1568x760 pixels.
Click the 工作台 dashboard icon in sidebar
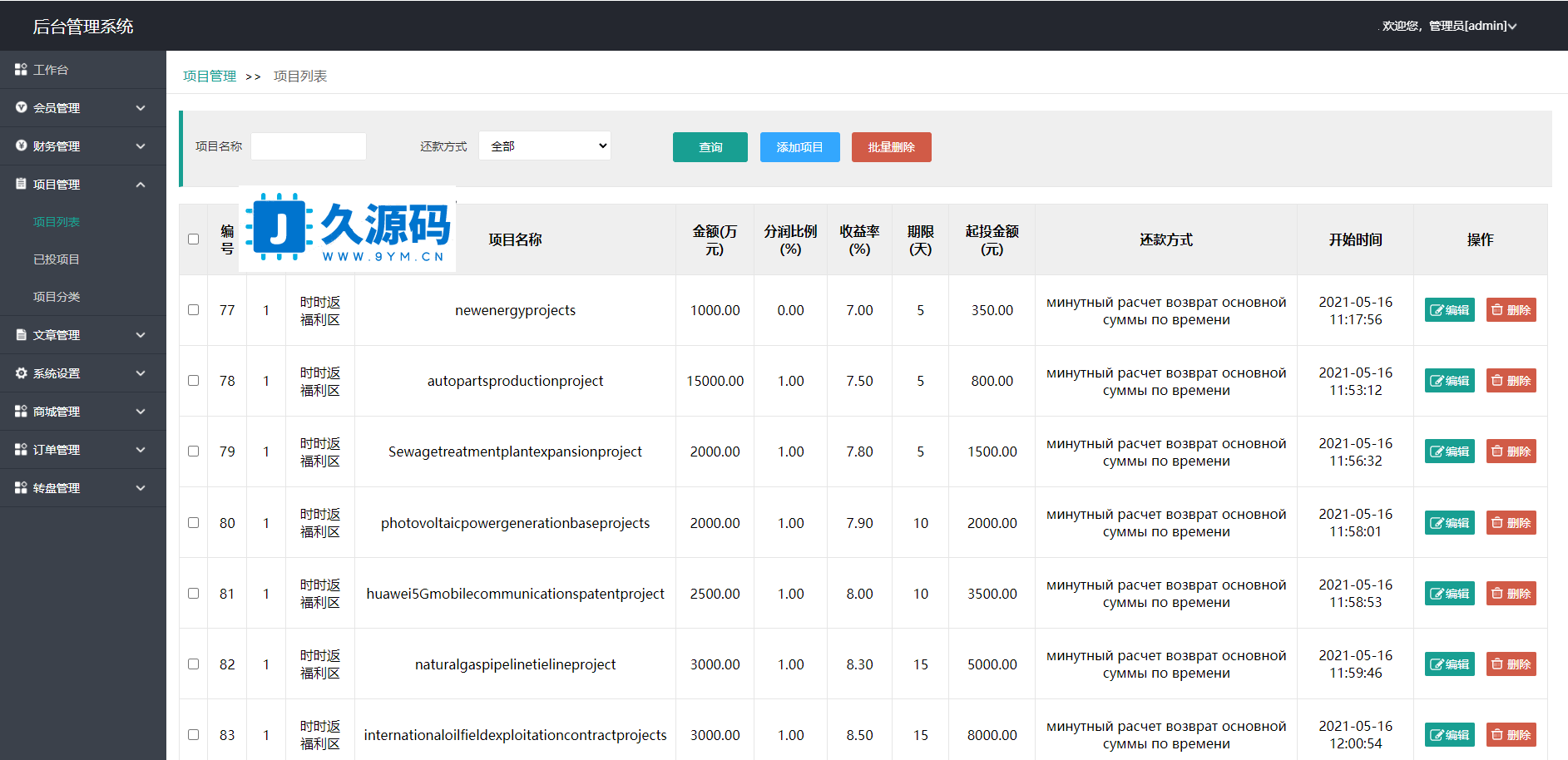pyautogui.click(x=21, y=70)
